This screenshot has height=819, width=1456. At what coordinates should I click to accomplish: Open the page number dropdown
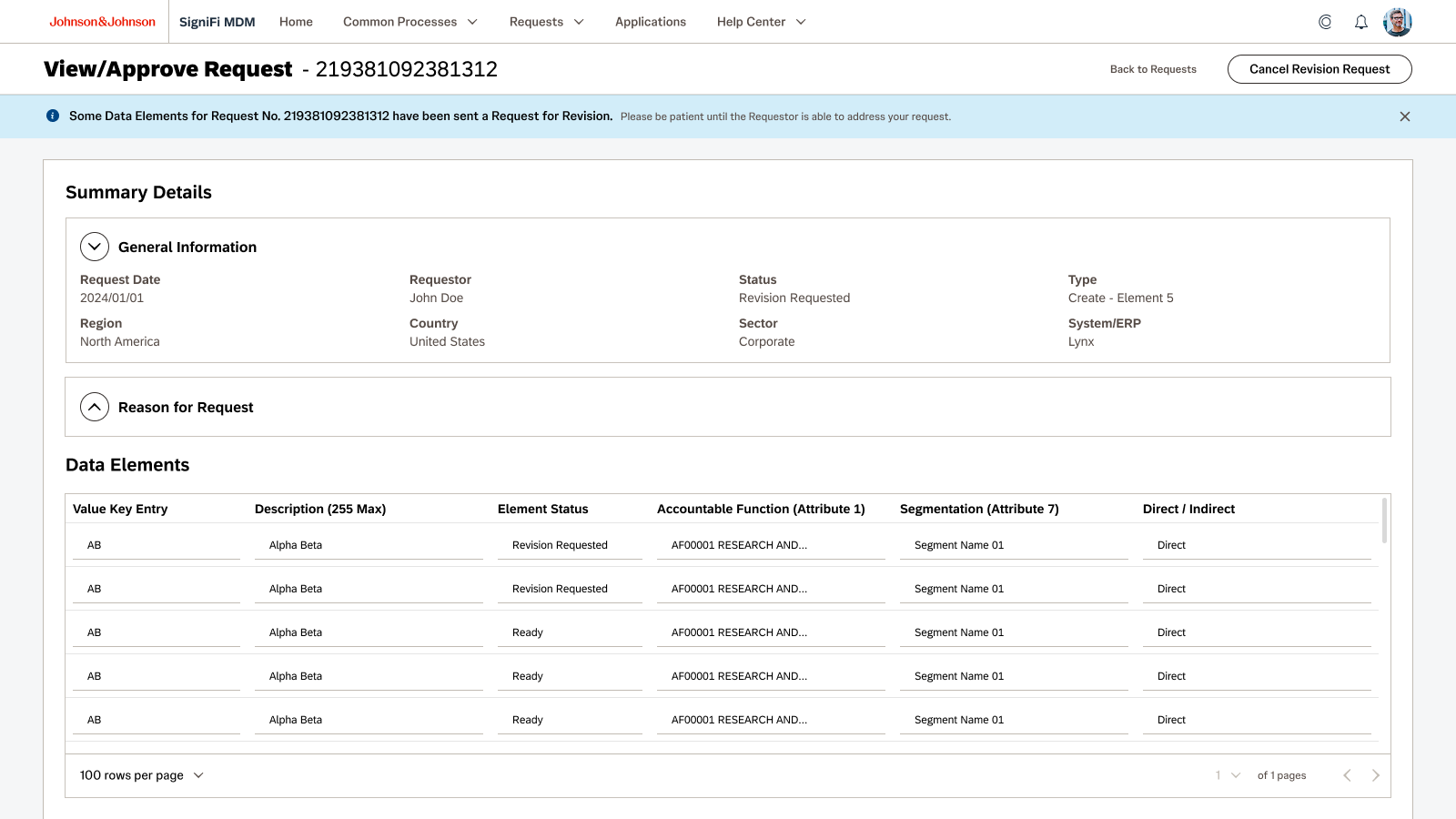click(x=1228, y=775)
